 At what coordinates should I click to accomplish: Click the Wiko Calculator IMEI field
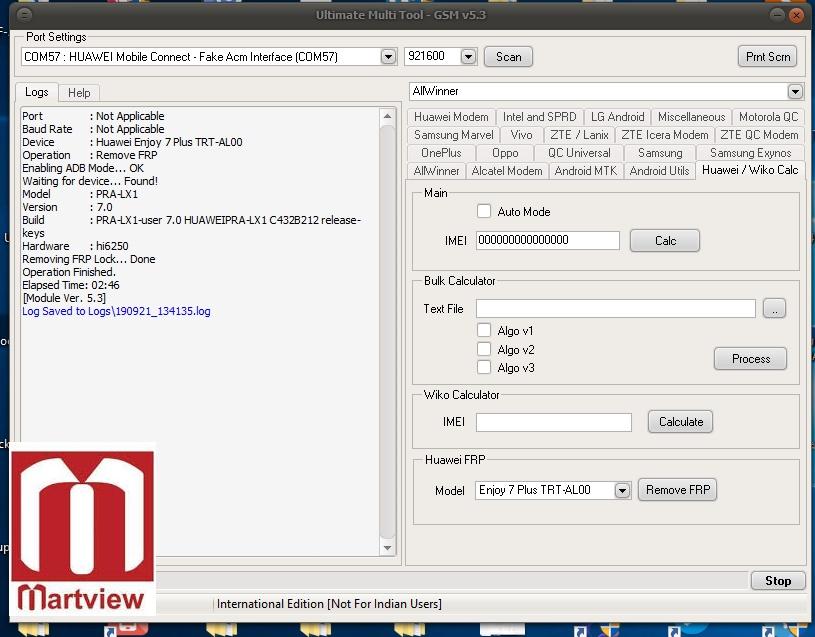[554, 422]
